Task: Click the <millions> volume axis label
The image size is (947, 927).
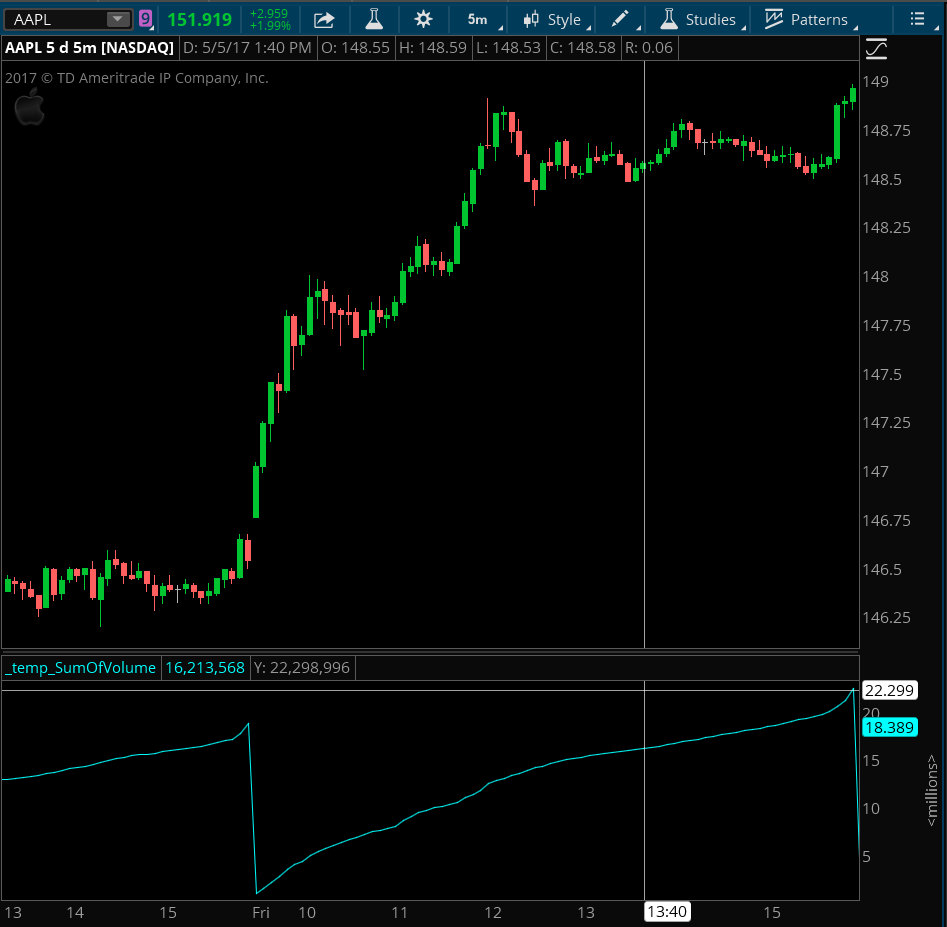Action: (x=932, y=790)
